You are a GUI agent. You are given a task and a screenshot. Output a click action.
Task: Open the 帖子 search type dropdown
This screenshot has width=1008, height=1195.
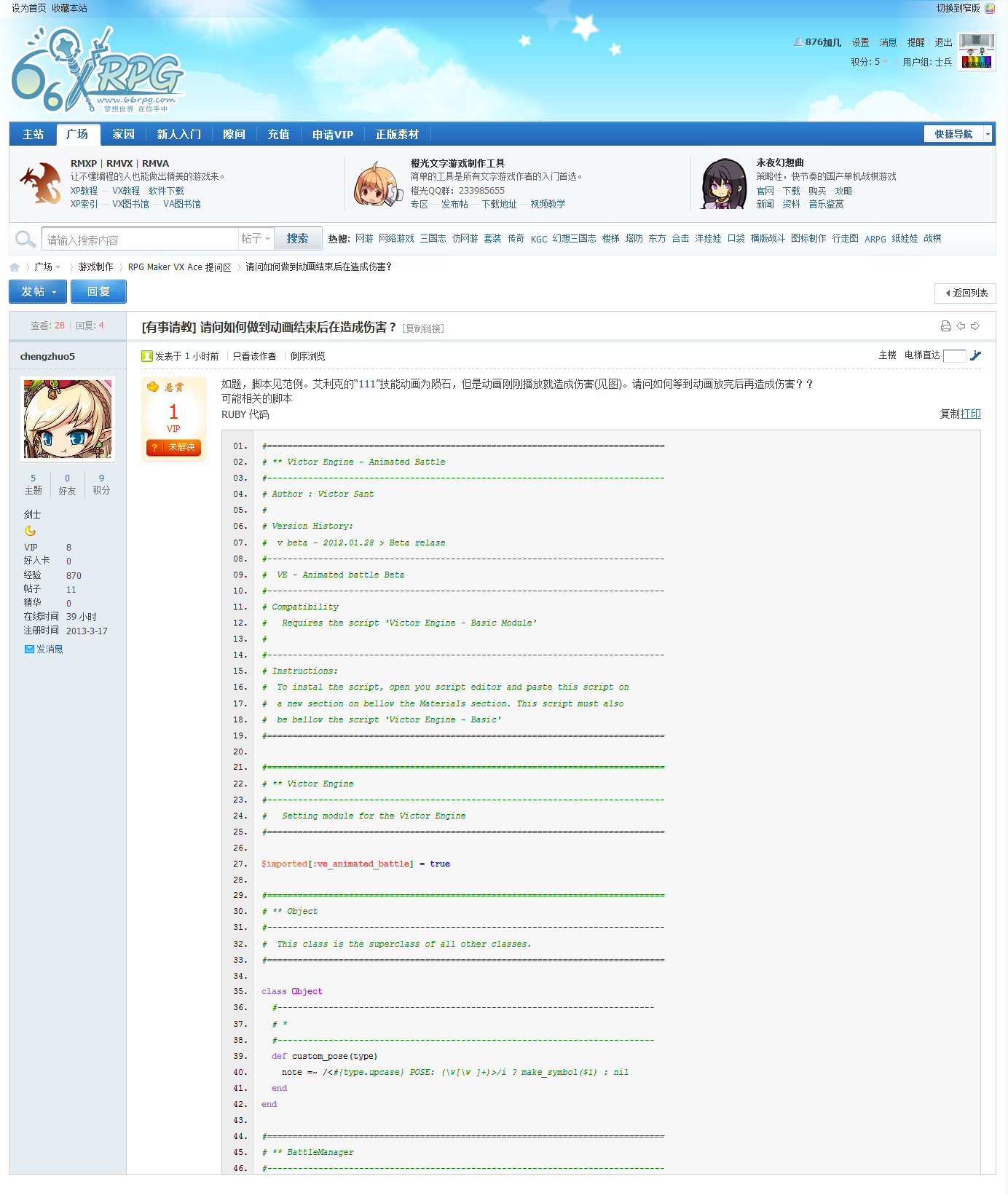coord(256,239)
